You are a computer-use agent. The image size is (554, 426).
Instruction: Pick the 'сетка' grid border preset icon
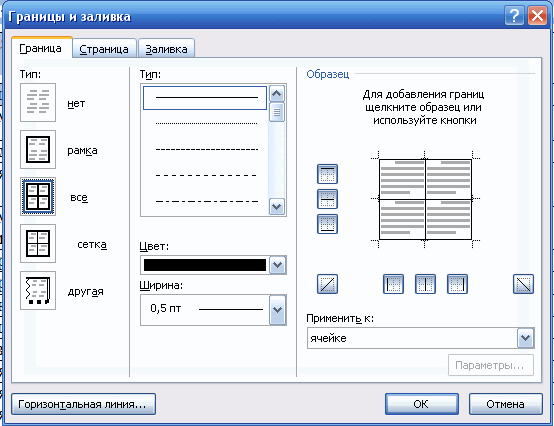point(38,244)
